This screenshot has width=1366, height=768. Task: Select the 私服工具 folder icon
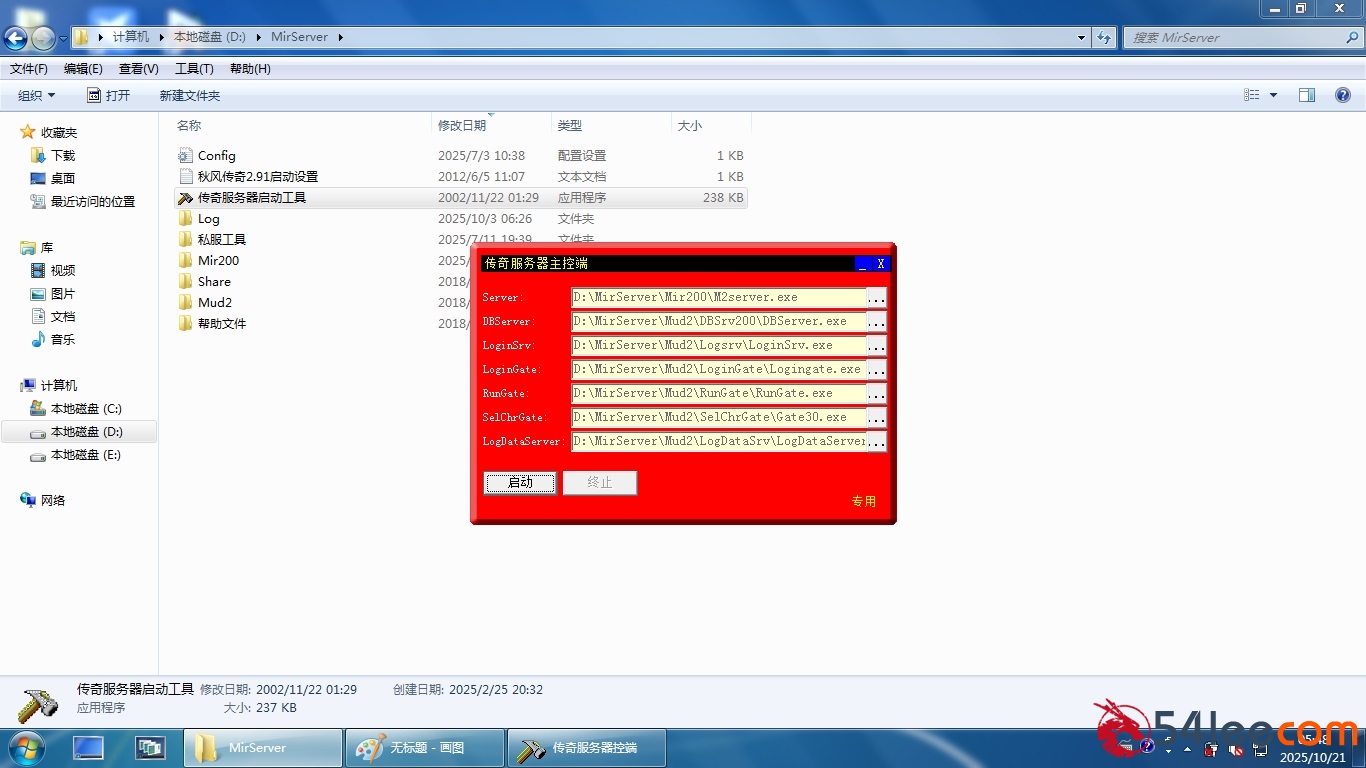(x=185, y=240)
